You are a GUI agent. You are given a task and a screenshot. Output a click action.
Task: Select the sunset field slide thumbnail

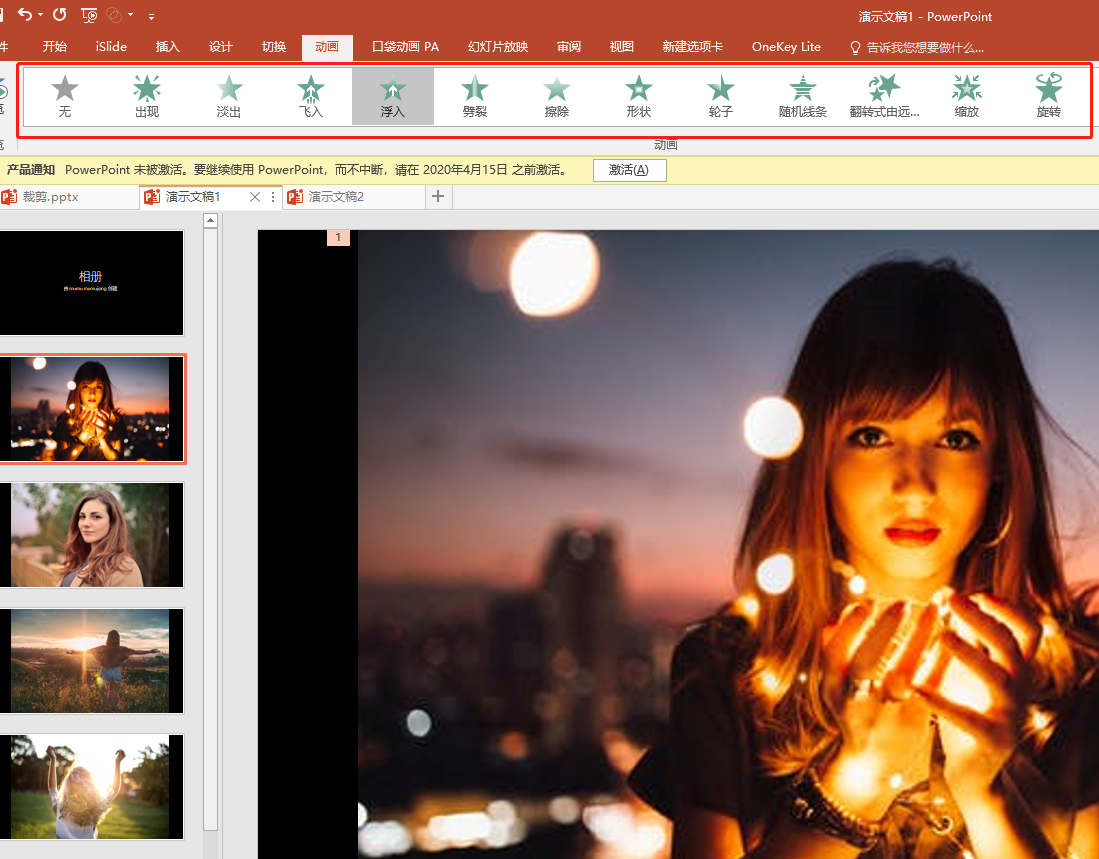point(91,660)
